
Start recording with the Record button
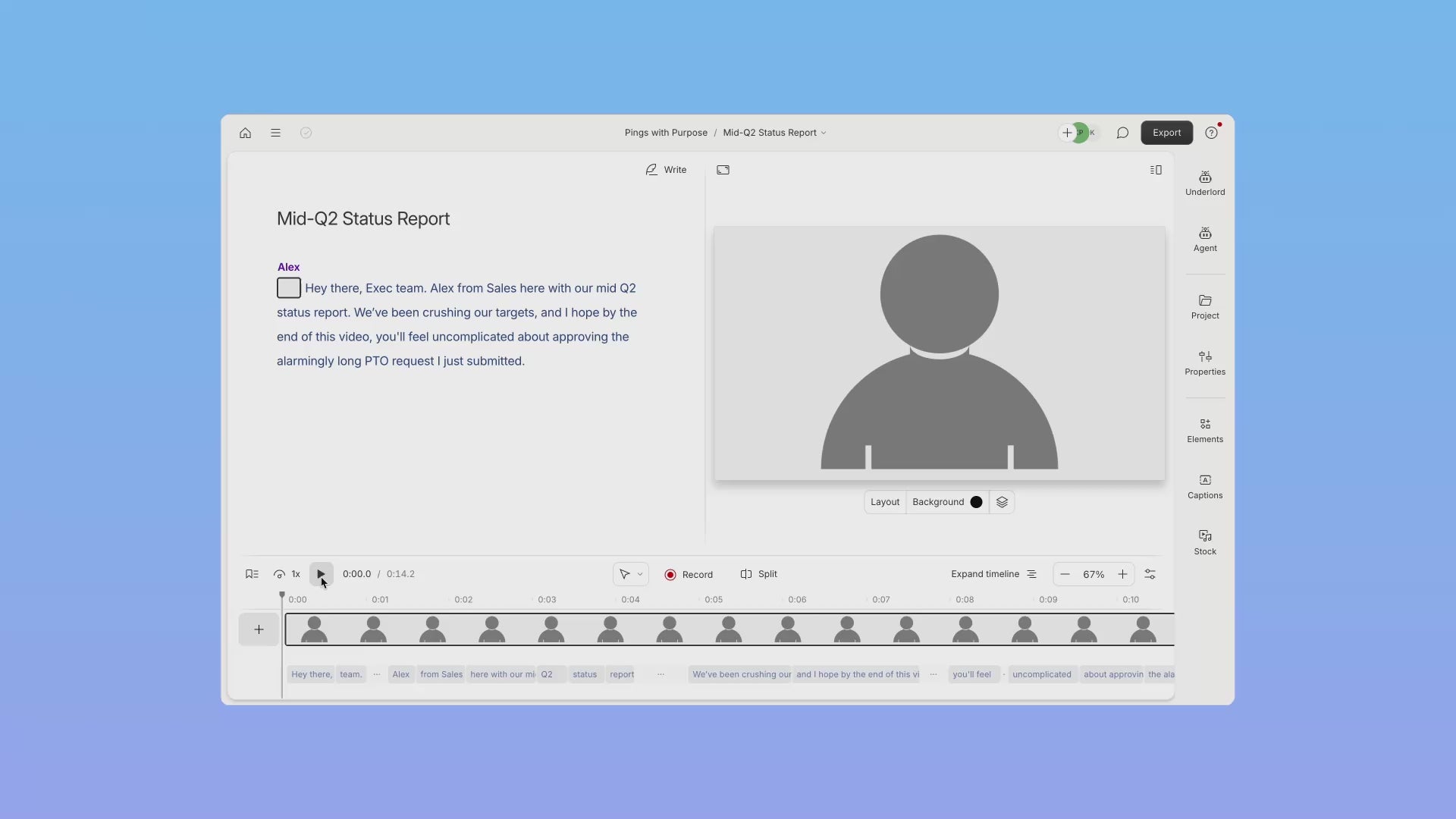(689, 575)
